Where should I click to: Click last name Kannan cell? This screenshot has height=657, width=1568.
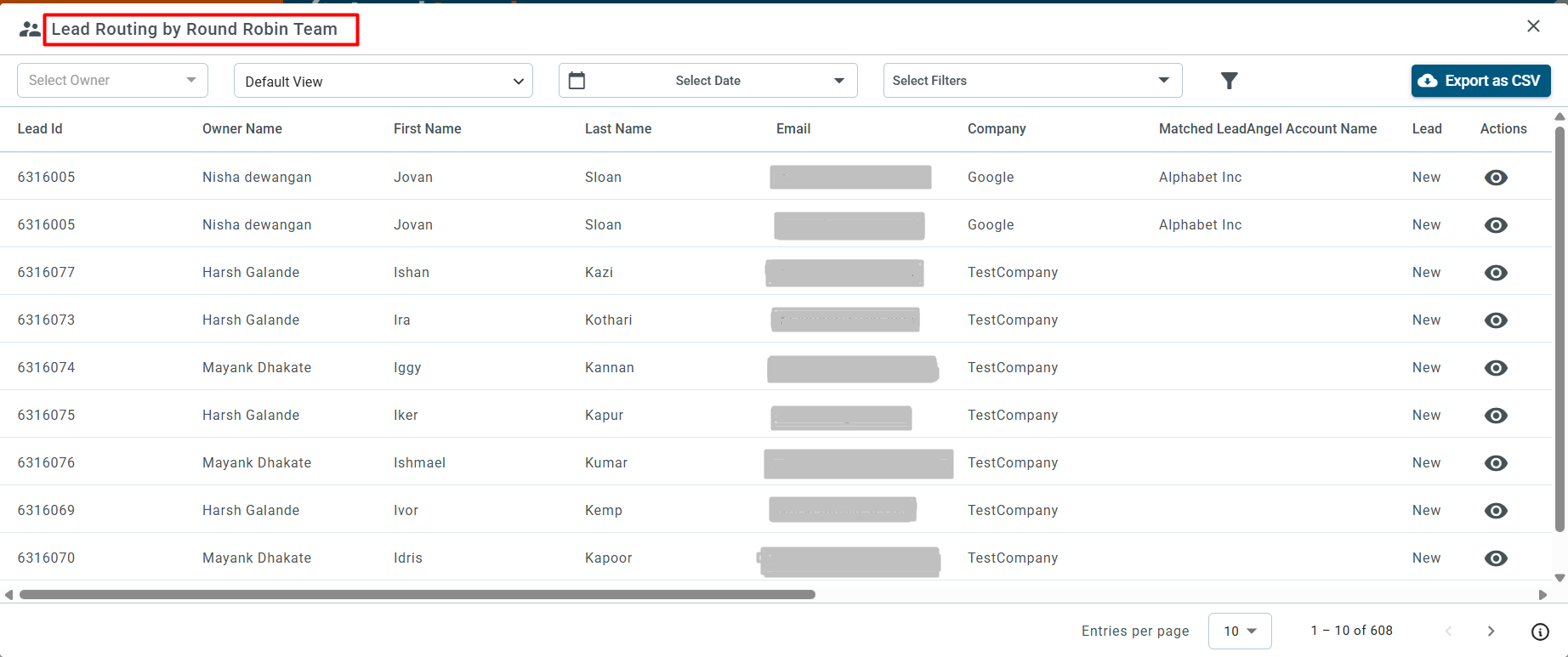[x=610, y=368]
